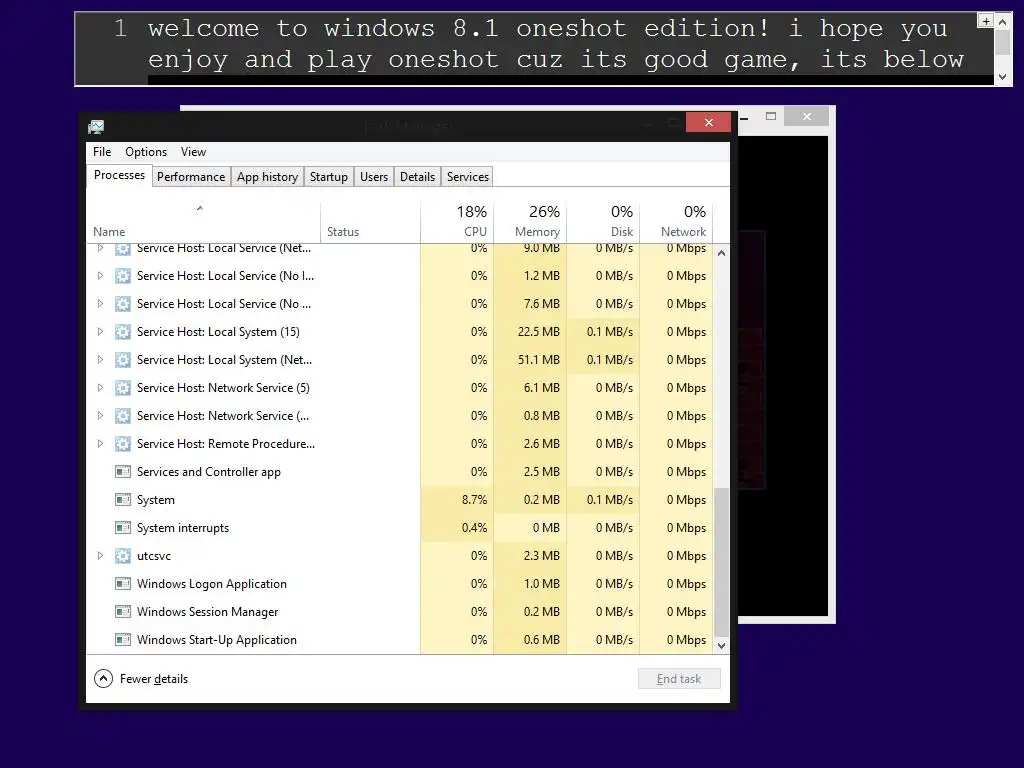
Task: Click gear icon of Network Service (... 0.8 MB row
Action: pyautogui.click(x=122, y=416)
